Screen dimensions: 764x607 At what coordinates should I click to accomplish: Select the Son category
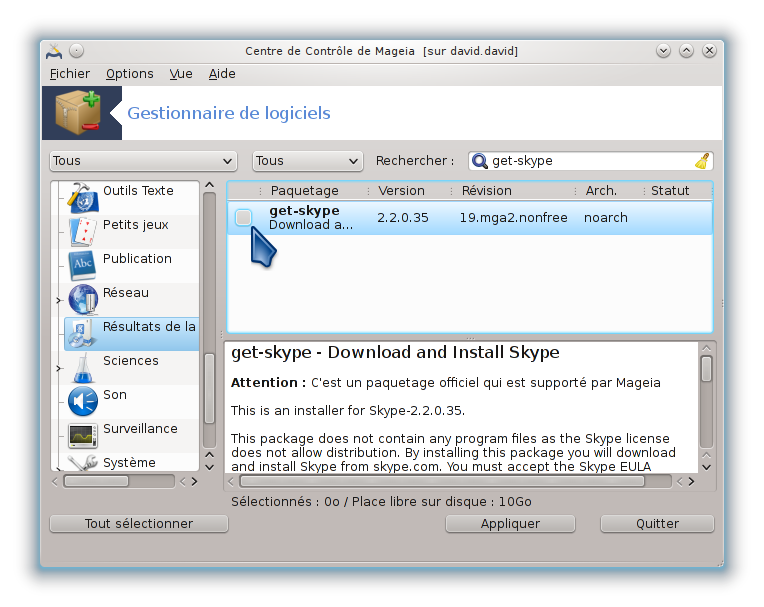(115, 395)
